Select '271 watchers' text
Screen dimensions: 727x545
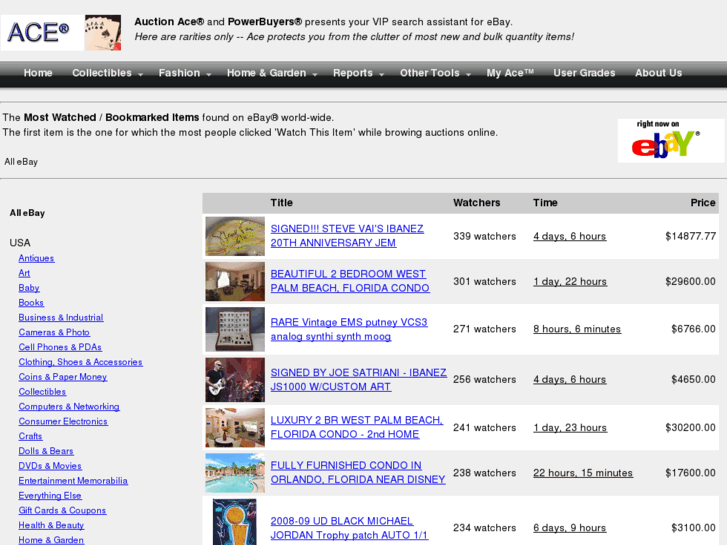click(485, 329)
